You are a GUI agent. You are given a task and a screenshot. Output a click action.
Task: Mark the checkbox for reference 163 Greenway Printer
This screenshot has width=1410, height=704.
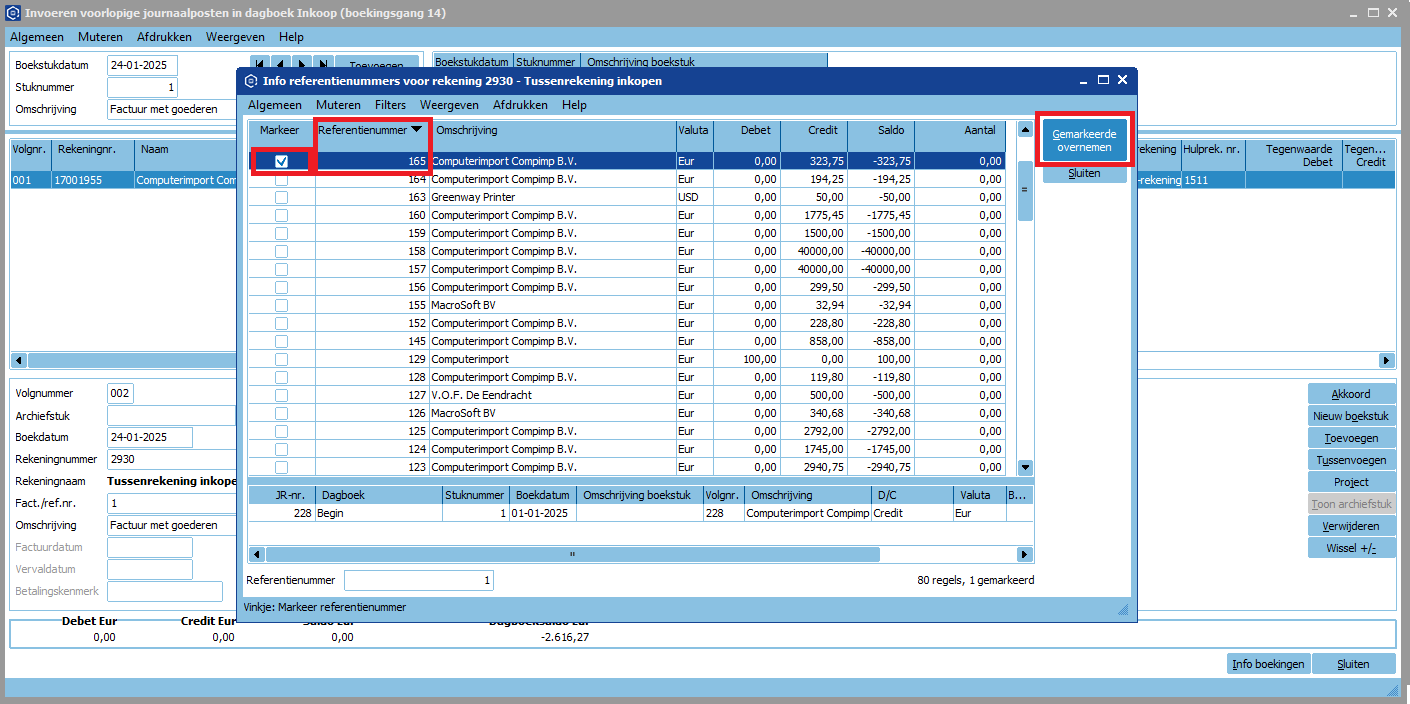[x=282, y=197]
